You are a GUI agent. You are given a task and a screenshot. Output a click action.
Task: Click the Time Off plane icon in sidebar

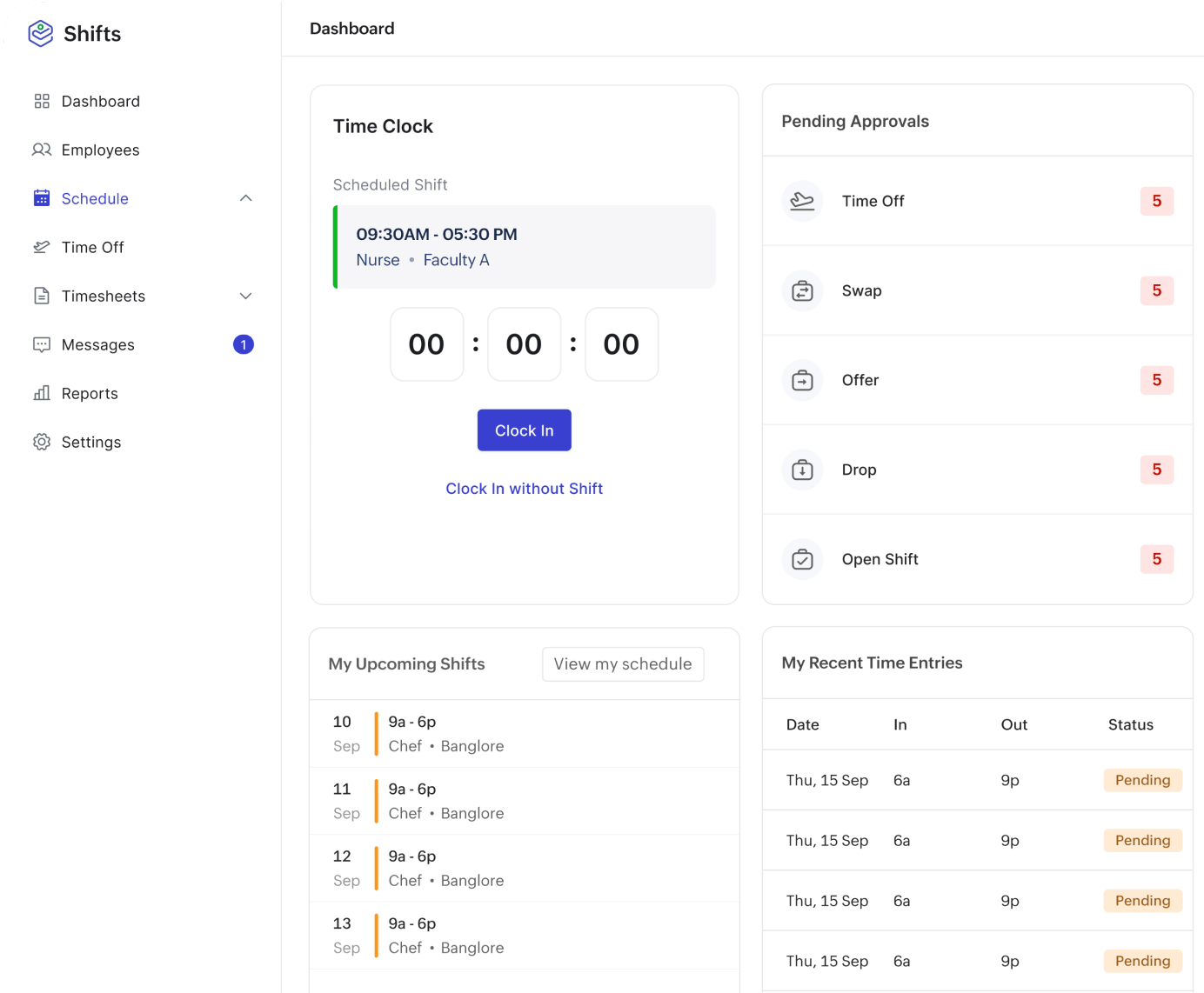tap(42, 247)
